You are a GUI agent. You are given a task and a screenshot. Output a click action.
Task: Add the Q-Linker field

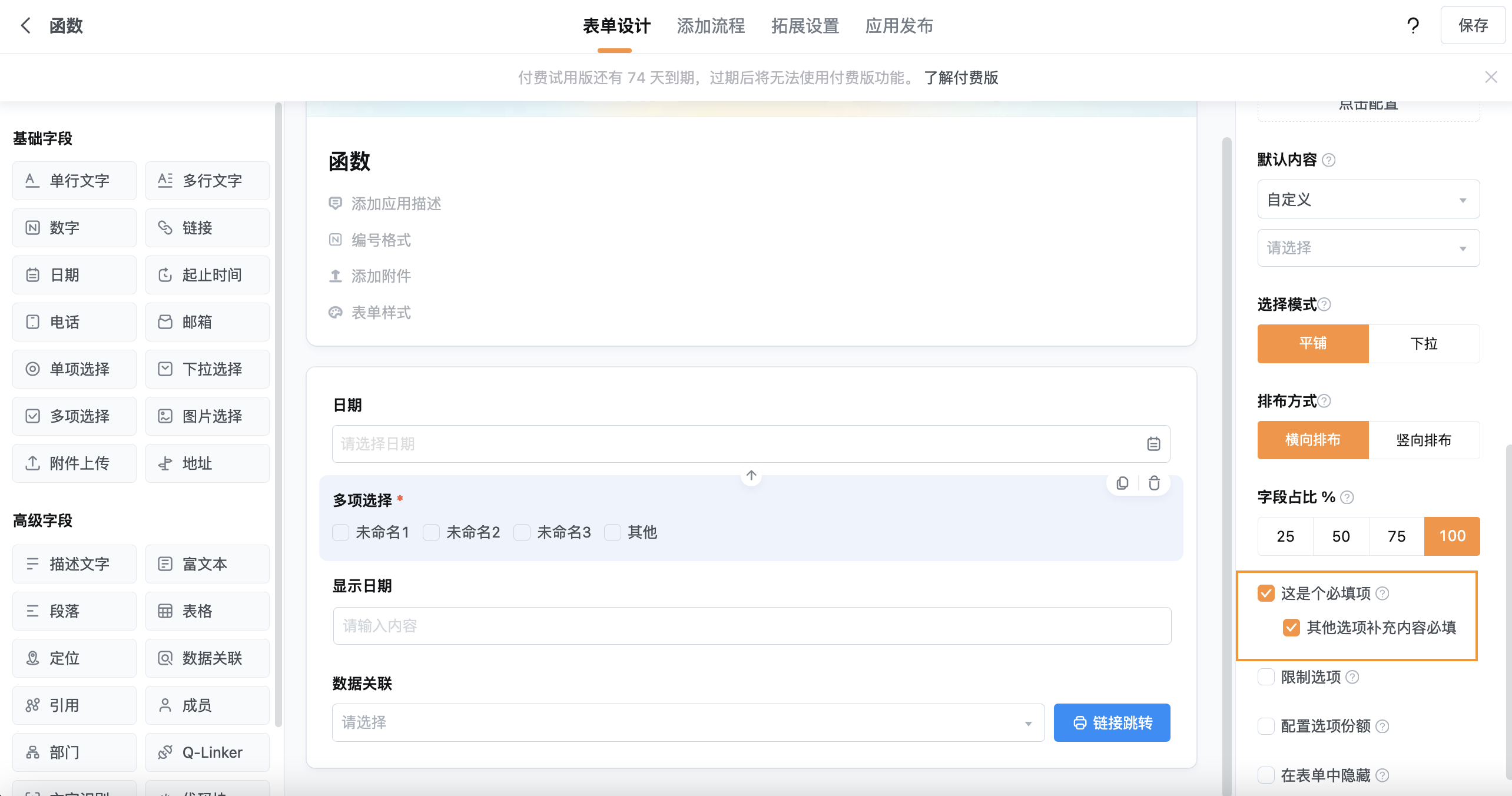[207, 752]
